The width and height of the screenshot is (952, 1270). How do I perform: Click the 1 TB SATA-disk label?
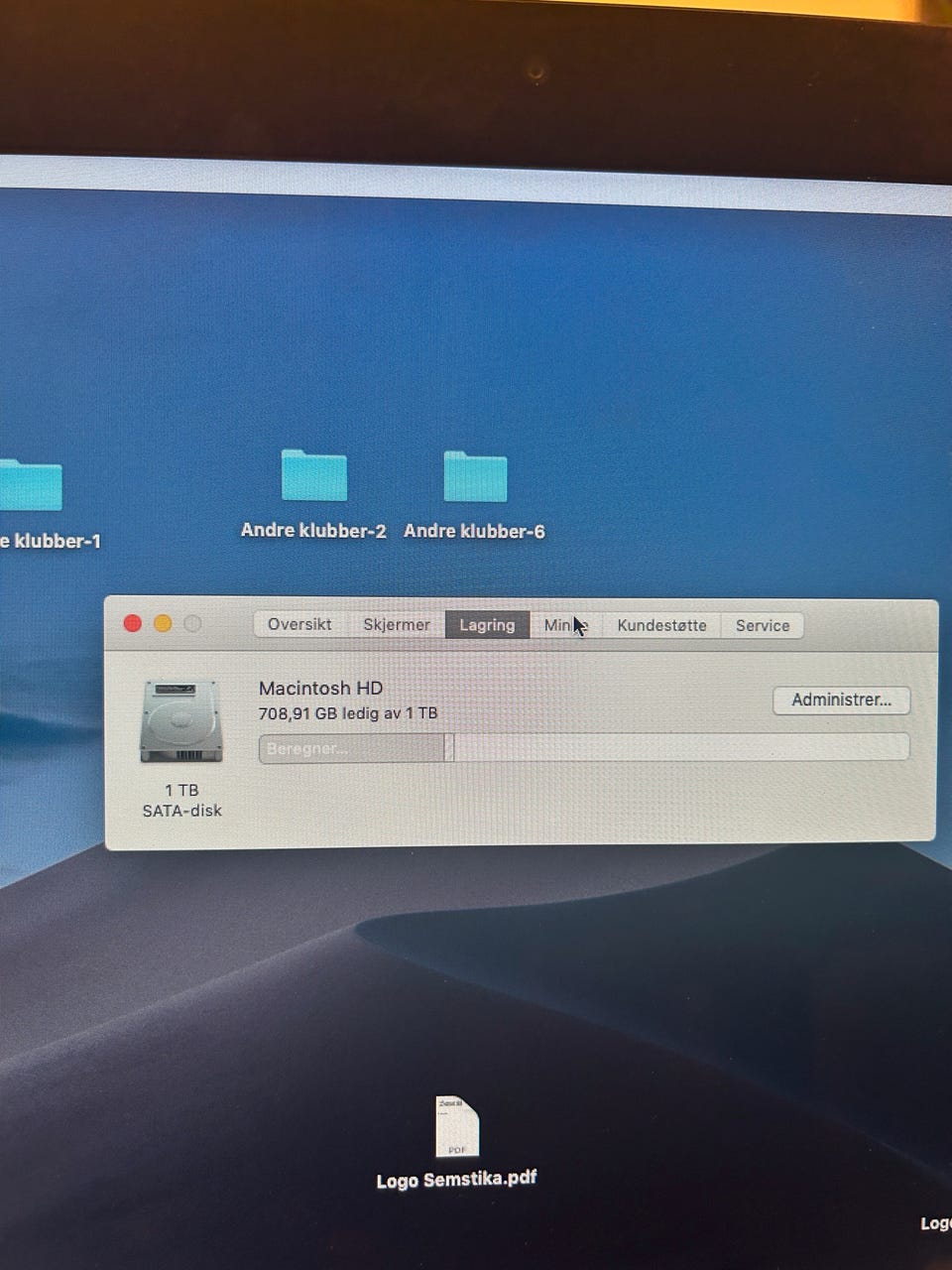coord(181,800)
